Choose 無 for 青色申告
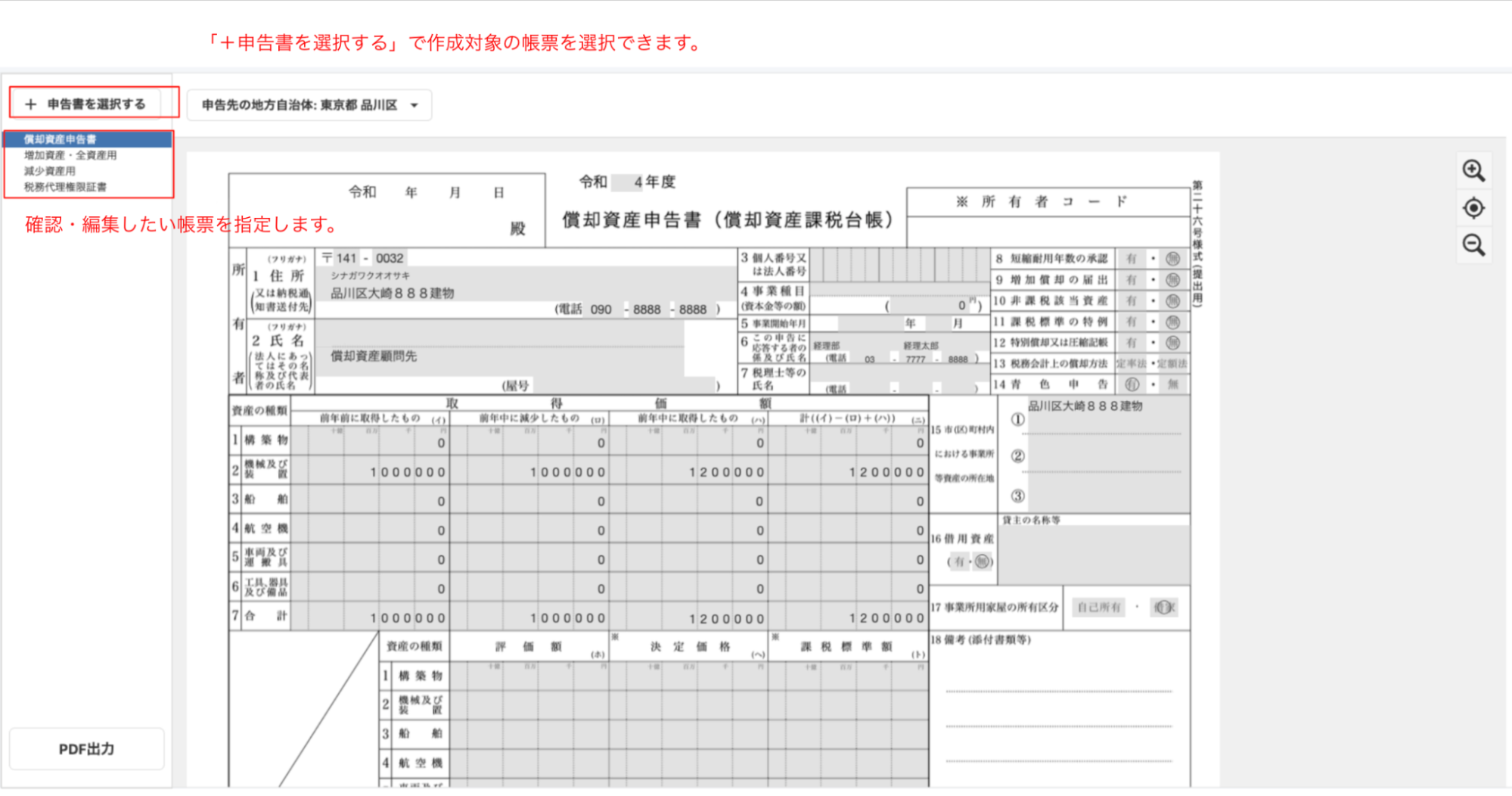Screen dimensions: 1512x796 pyautogui.click(x=1172, y=384)
